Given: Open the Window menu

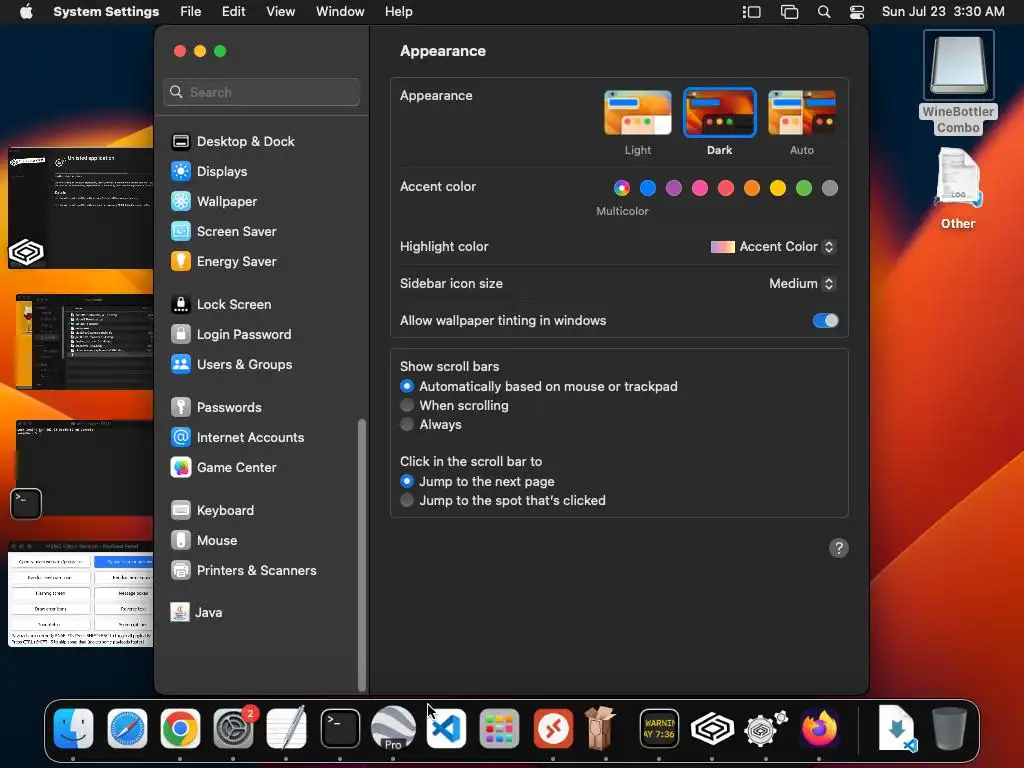Looking at the screenshot, I should tap(340, 12).
